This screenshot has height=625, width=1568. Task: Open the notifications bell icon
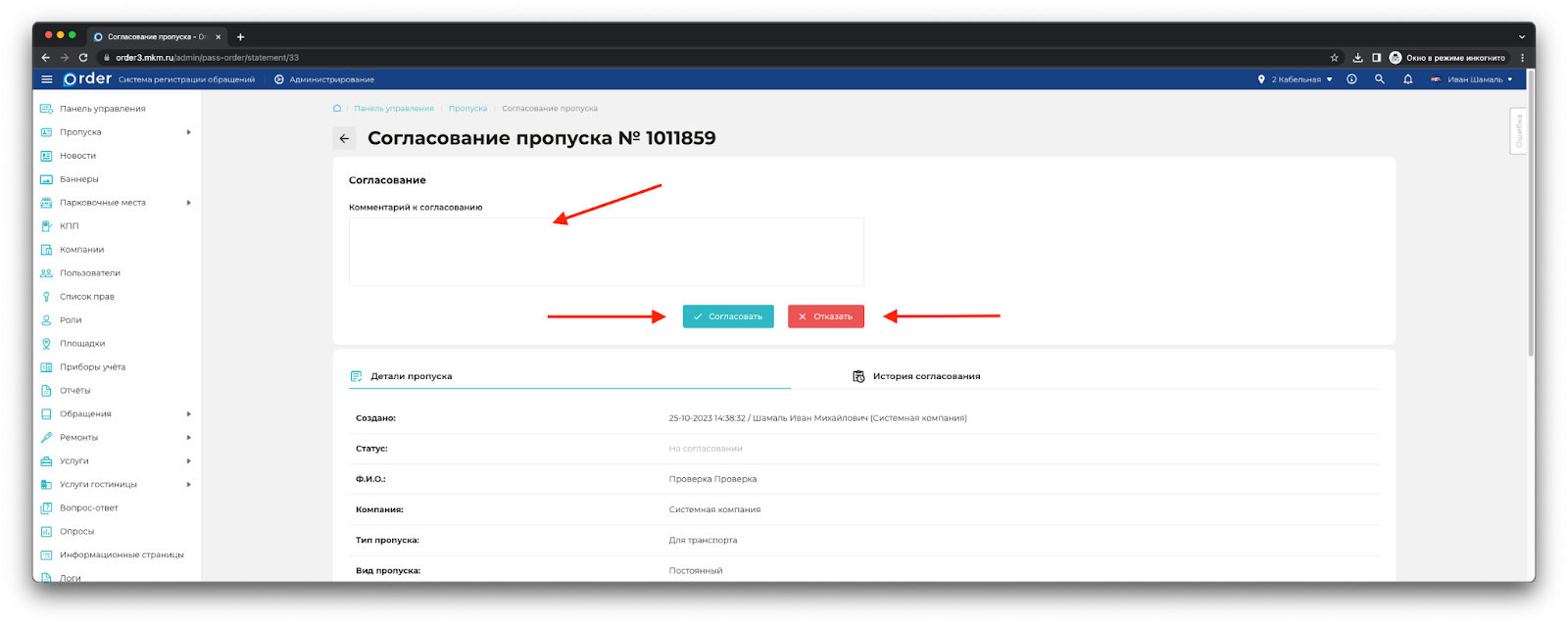[1407, 79]
